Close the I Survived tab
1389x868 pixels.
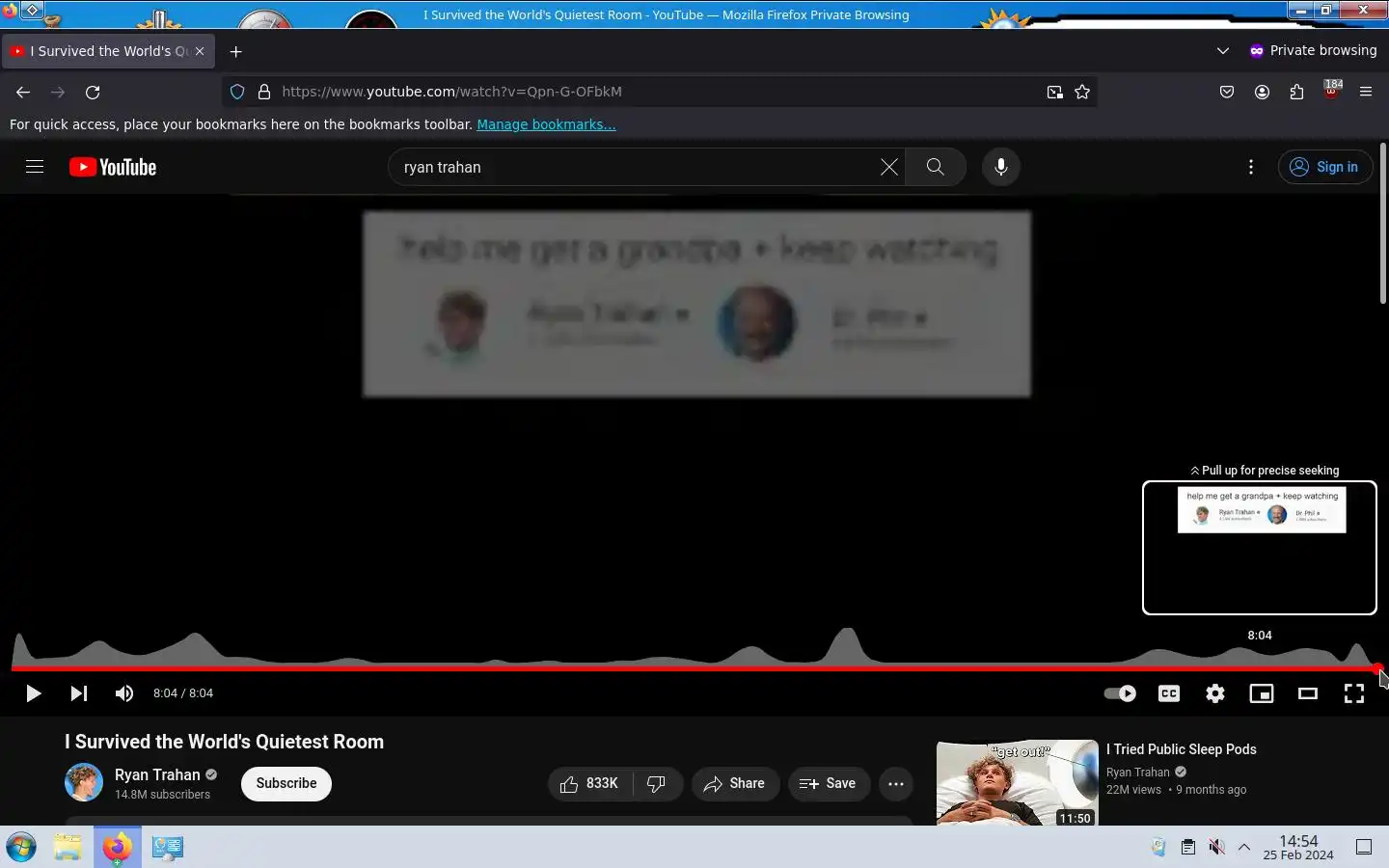point(200,51)
